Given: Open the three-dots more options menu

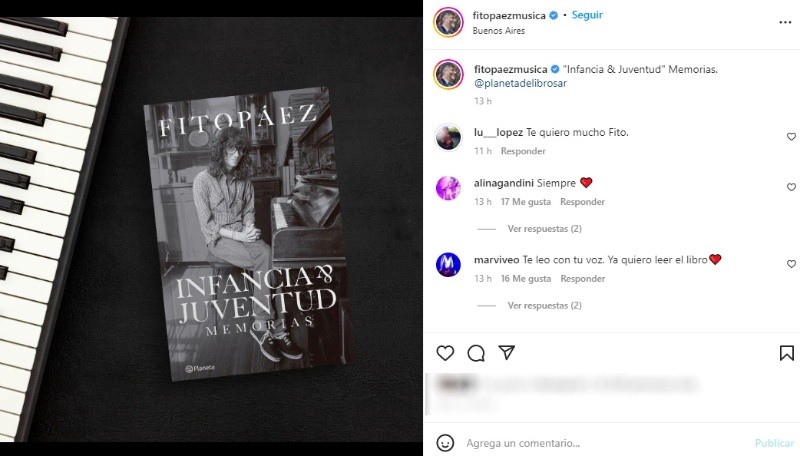Looking at the screenshot, I should [x=785, y=22].
